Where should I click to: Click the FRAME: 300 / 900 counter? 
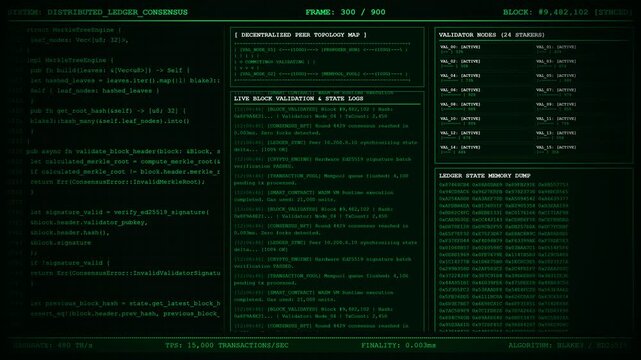pos(345,12)
